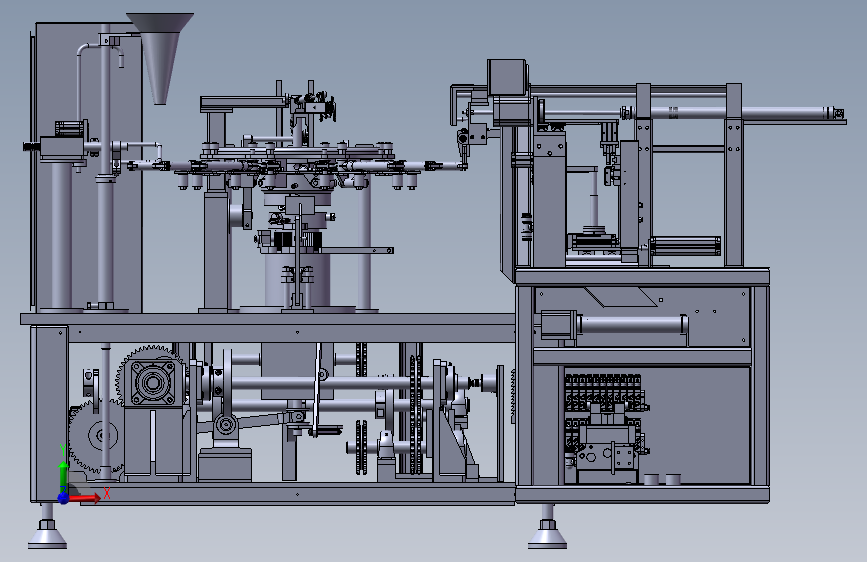This screenshot has height=562, width=867.
Task: Click the red X axis arrow of the triad
Action: point(86,498)
